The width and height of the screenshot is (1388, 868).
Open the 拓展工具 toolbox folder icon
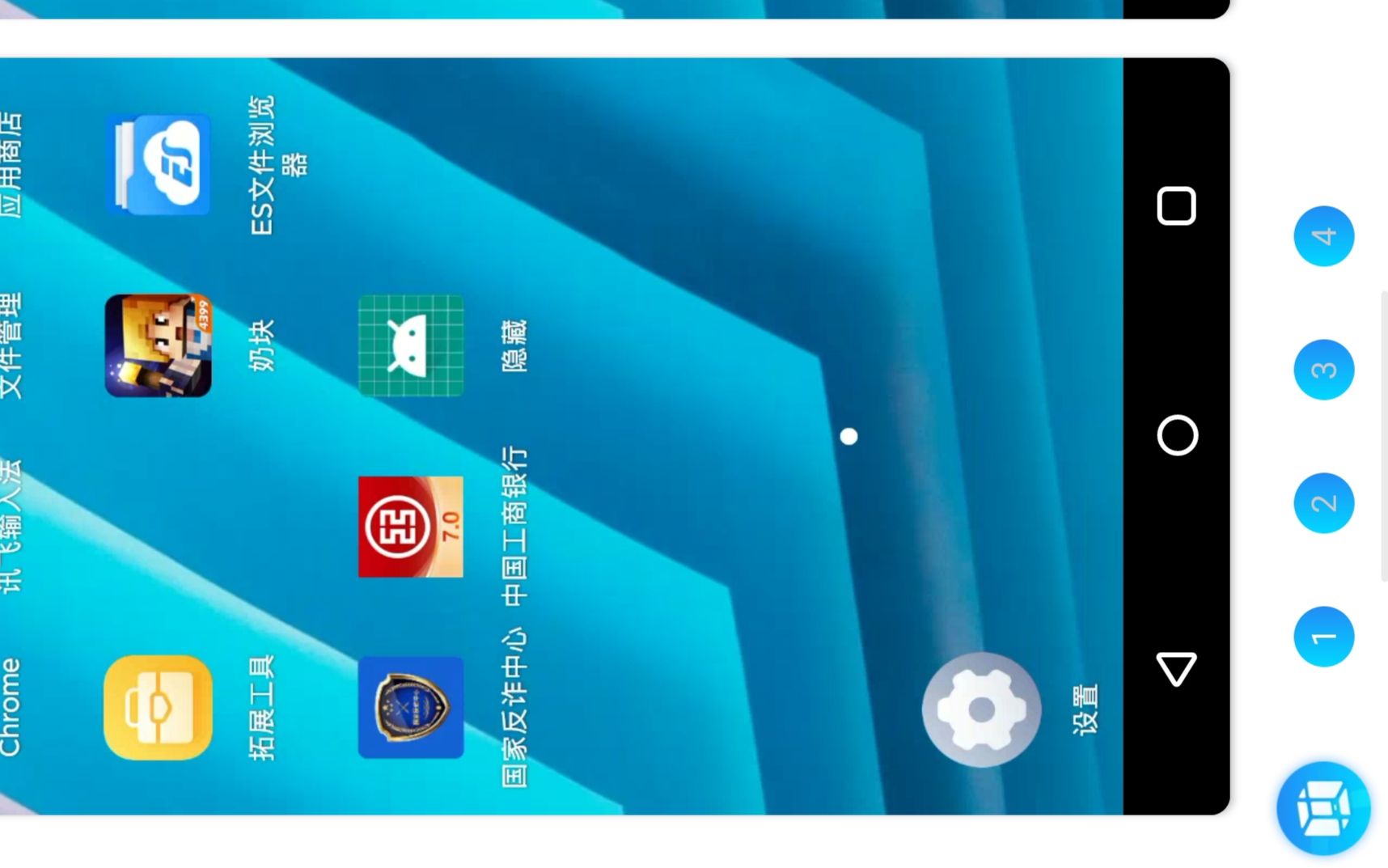tap(159, 708)
